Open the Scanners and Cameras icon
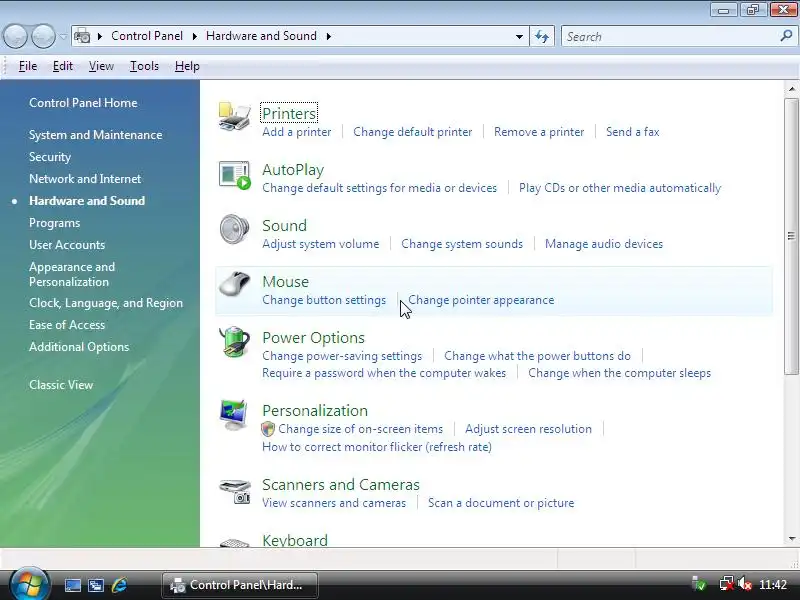The image size is (800, 600). coord(235,491)
